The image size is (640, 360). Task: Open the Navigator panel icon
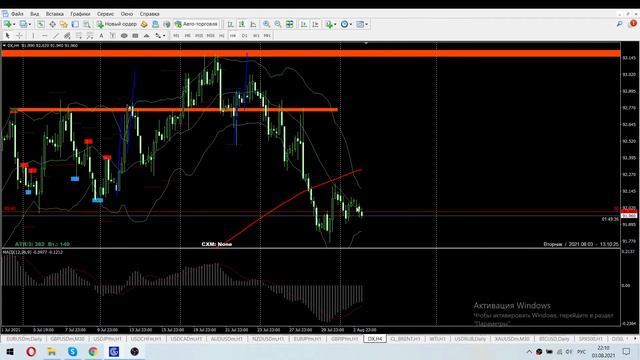click(64, 24)
